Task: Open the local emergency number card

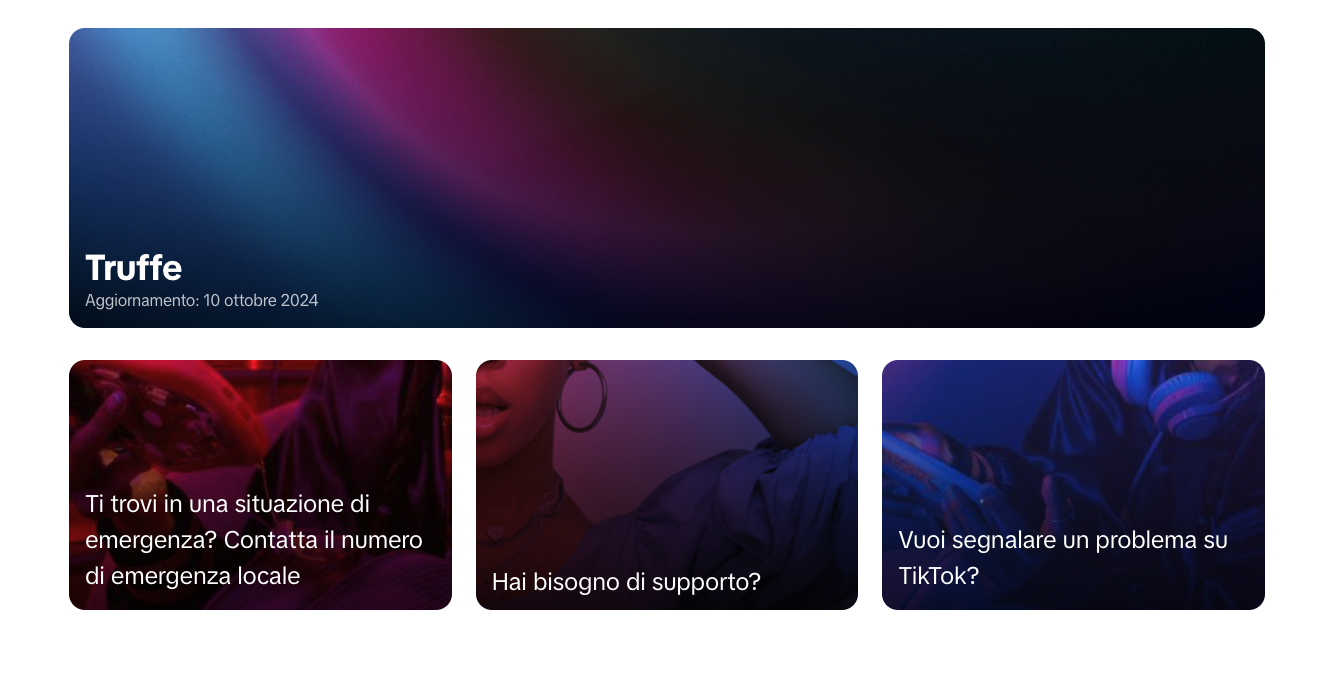Action: click(260, 485)
